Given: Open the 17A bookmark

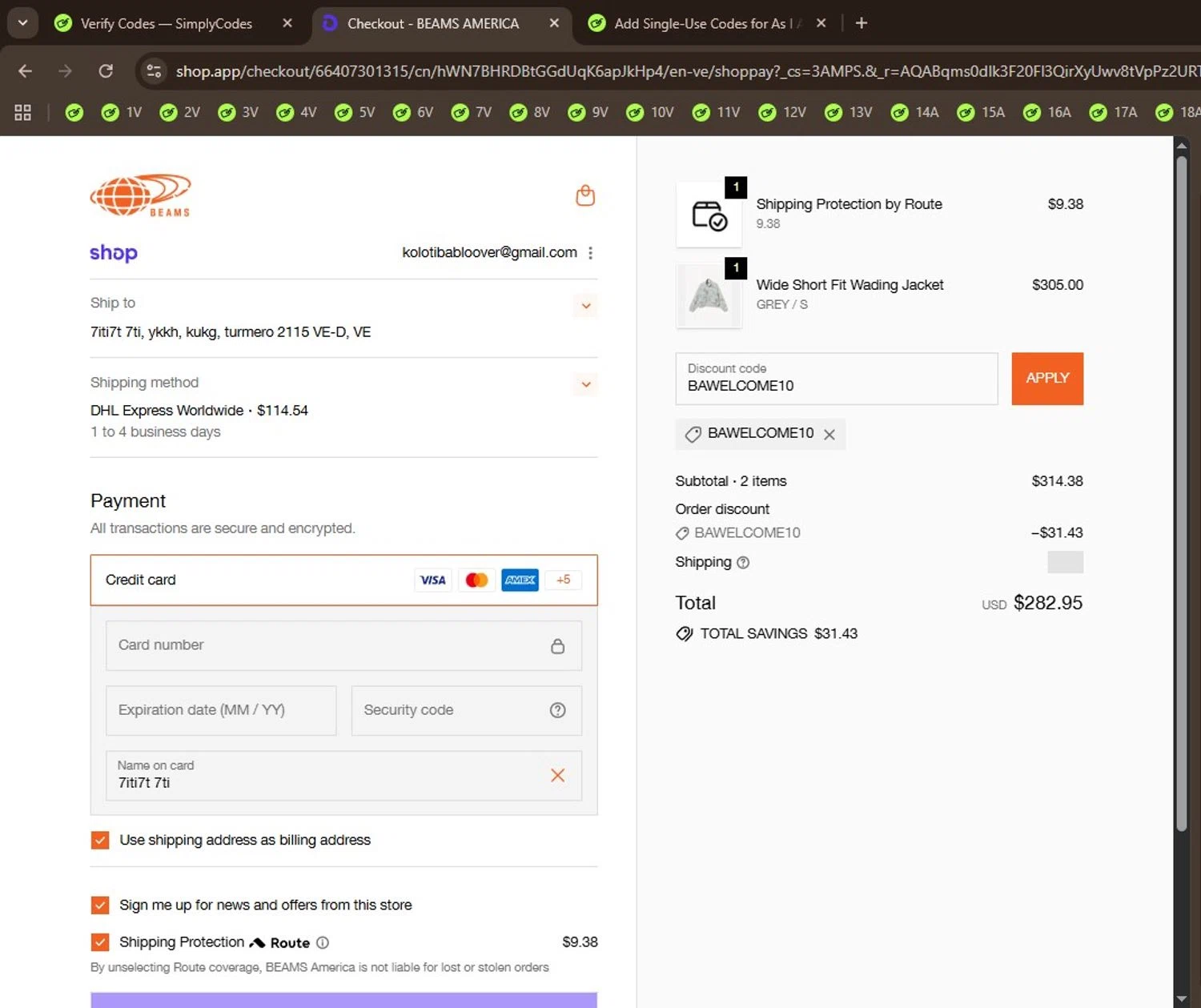Looking at the screenshot, I should [1114, 112].
